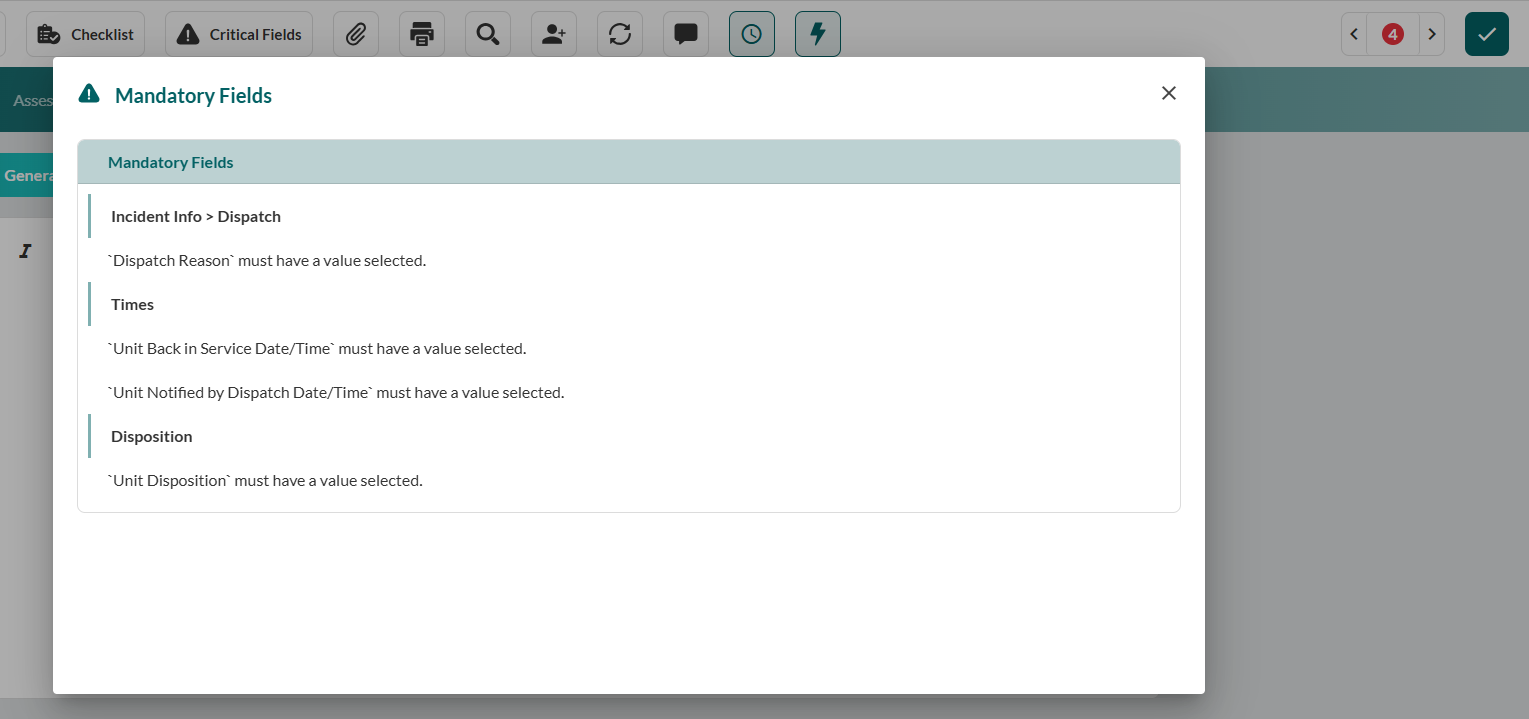Click the Add Crew Member person icon
Viewport: 1529px width, 719px height.
pos(553,33)
